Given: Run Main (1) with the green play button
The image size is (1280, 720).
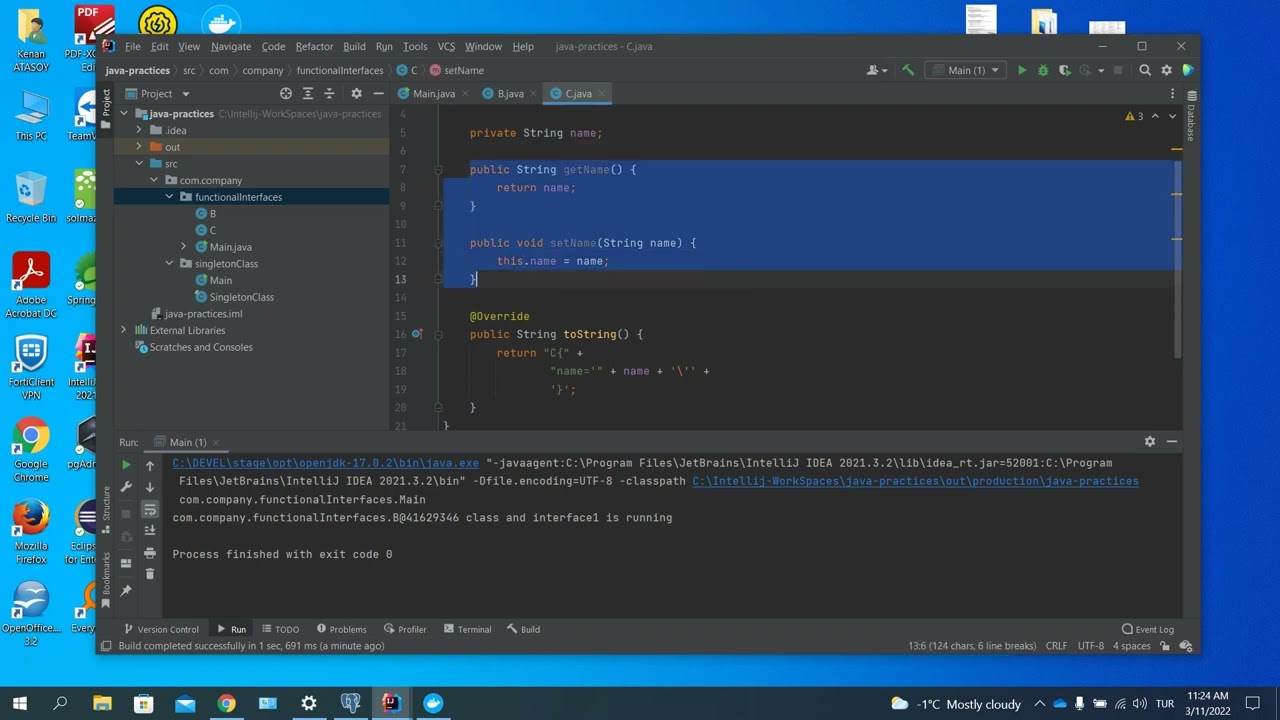Looking at the screenshot, I should [1021, 70].
